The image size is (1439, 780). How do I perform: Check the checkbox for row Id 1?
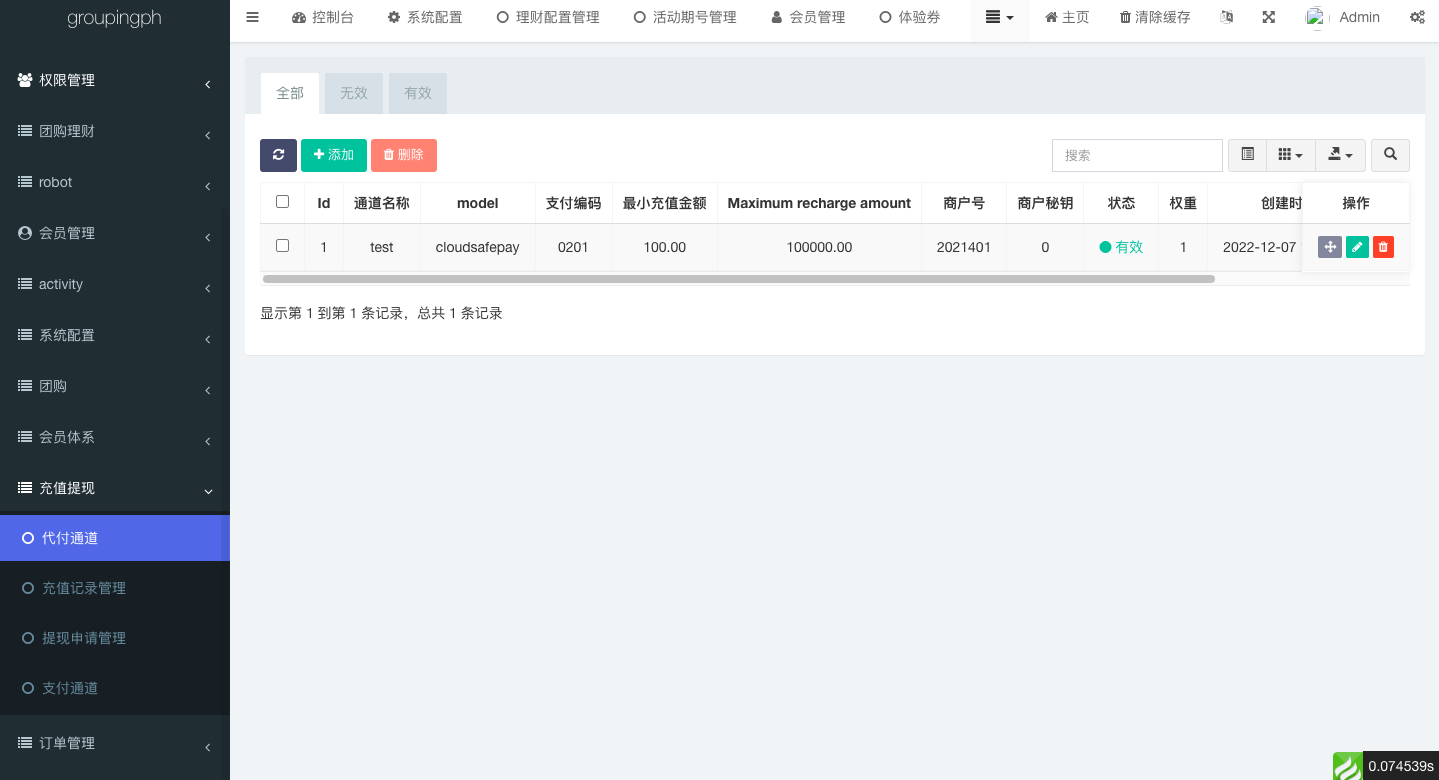pyautogui.click(x=282, y=246)
